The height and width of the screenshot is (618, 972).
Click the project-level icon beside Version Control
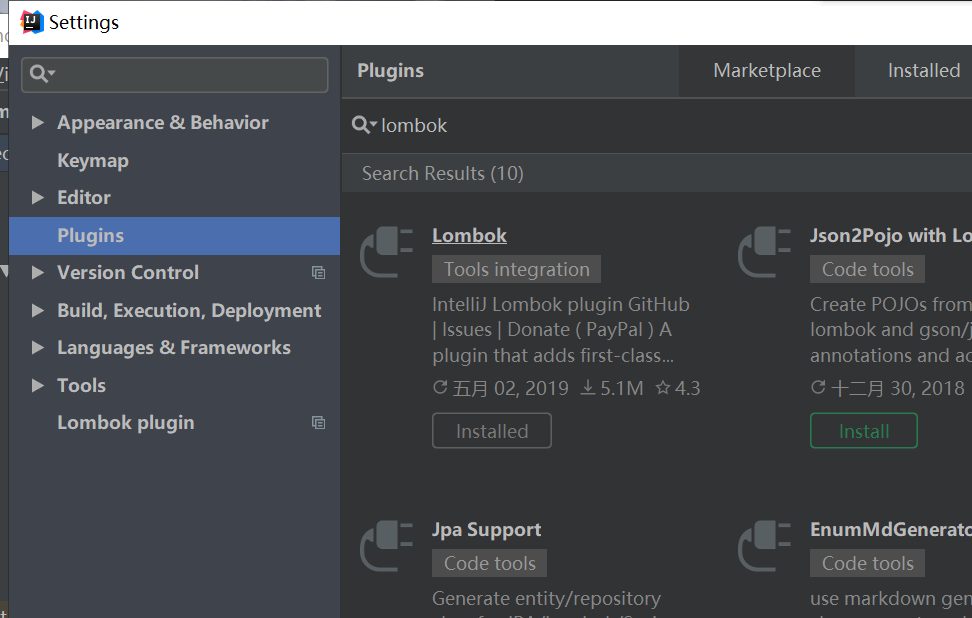point(319,273)
